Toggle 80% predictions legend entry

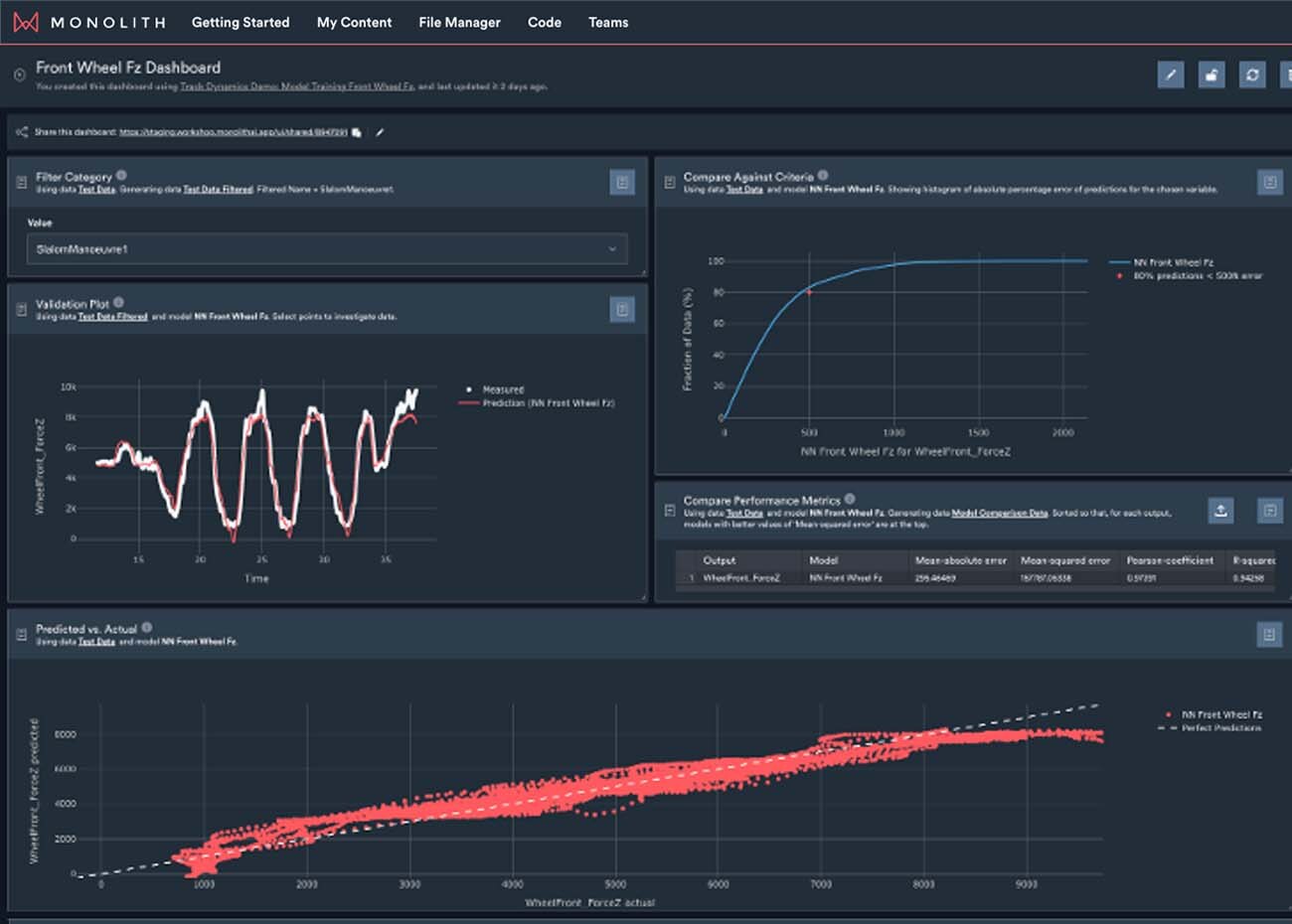pyautogui.click(x=1189, y=276)
